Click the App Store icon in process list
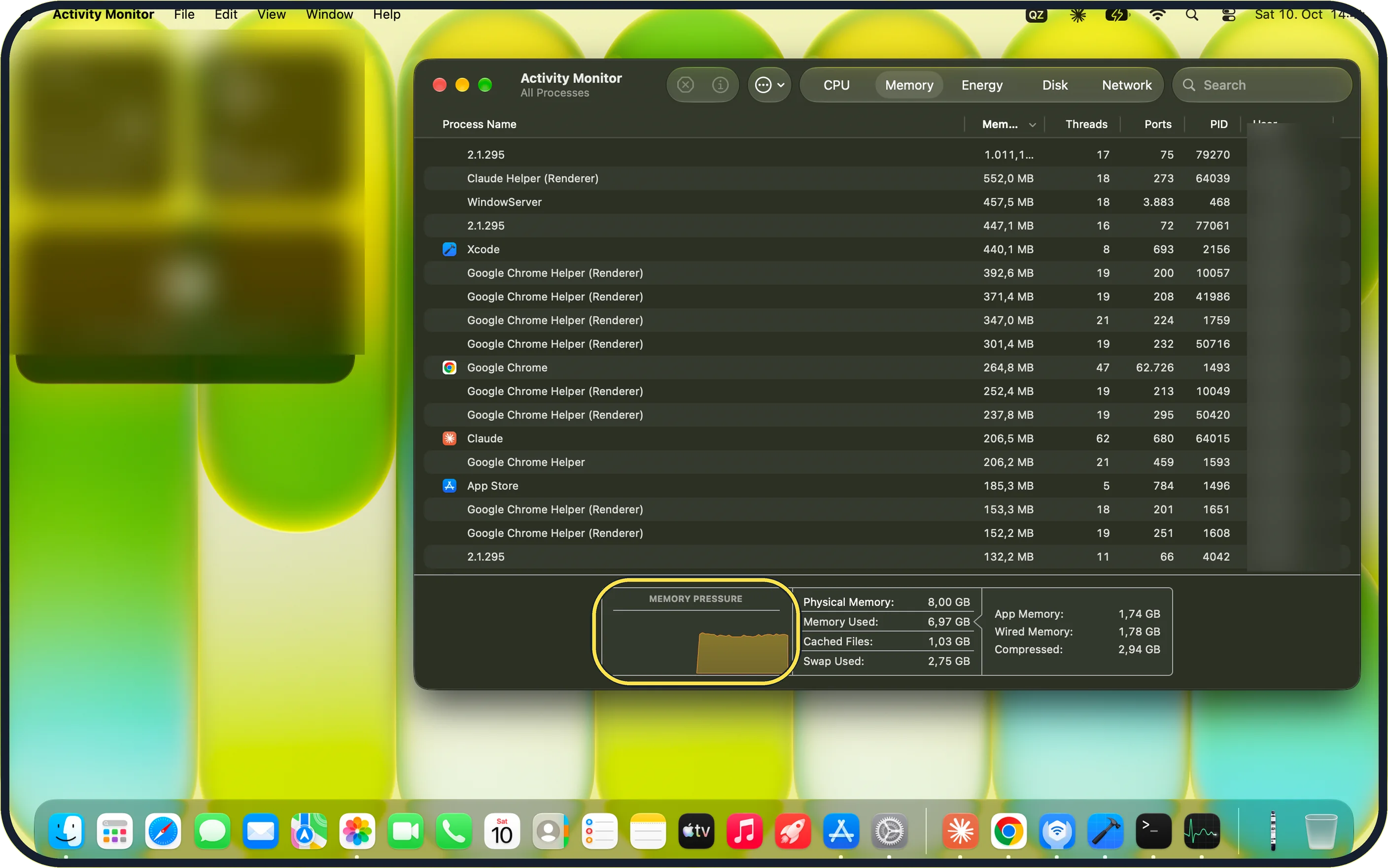1388x868 pixels. [x=449, y=486]
